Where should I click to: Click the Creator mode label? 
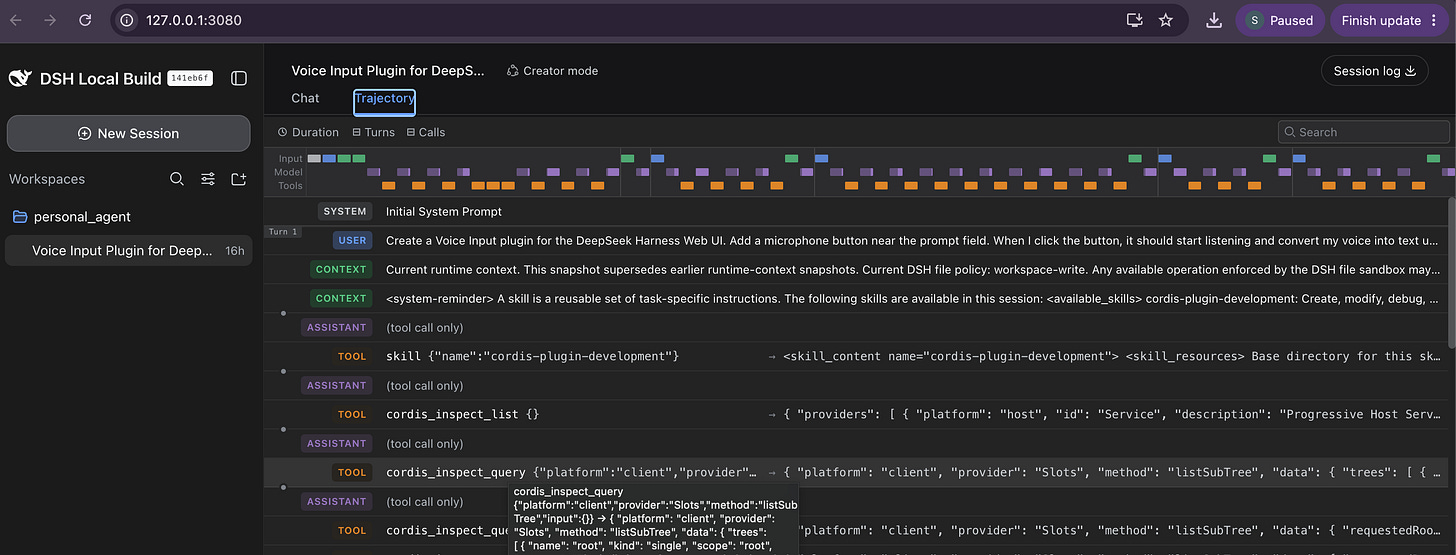point(552,71)
